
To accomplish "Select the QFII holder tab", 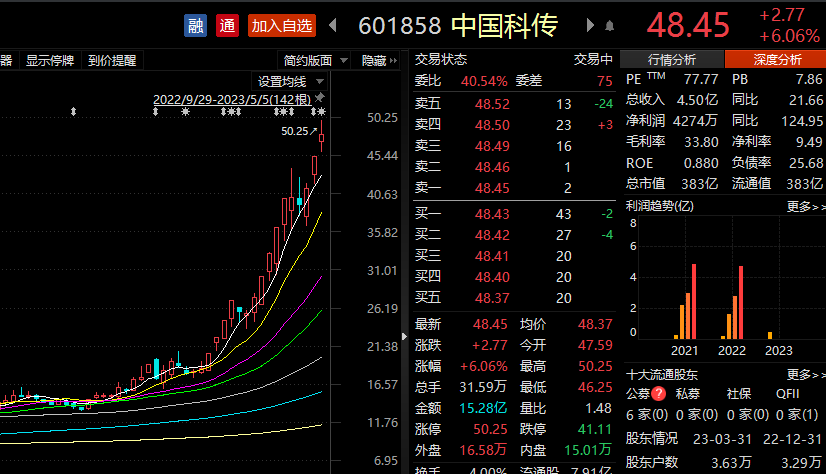I will point(788,393).
